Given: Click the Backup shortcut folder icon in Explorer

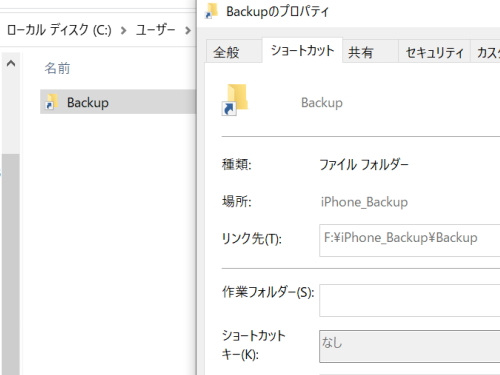Looking at the screenshot, I should point(52,102).
